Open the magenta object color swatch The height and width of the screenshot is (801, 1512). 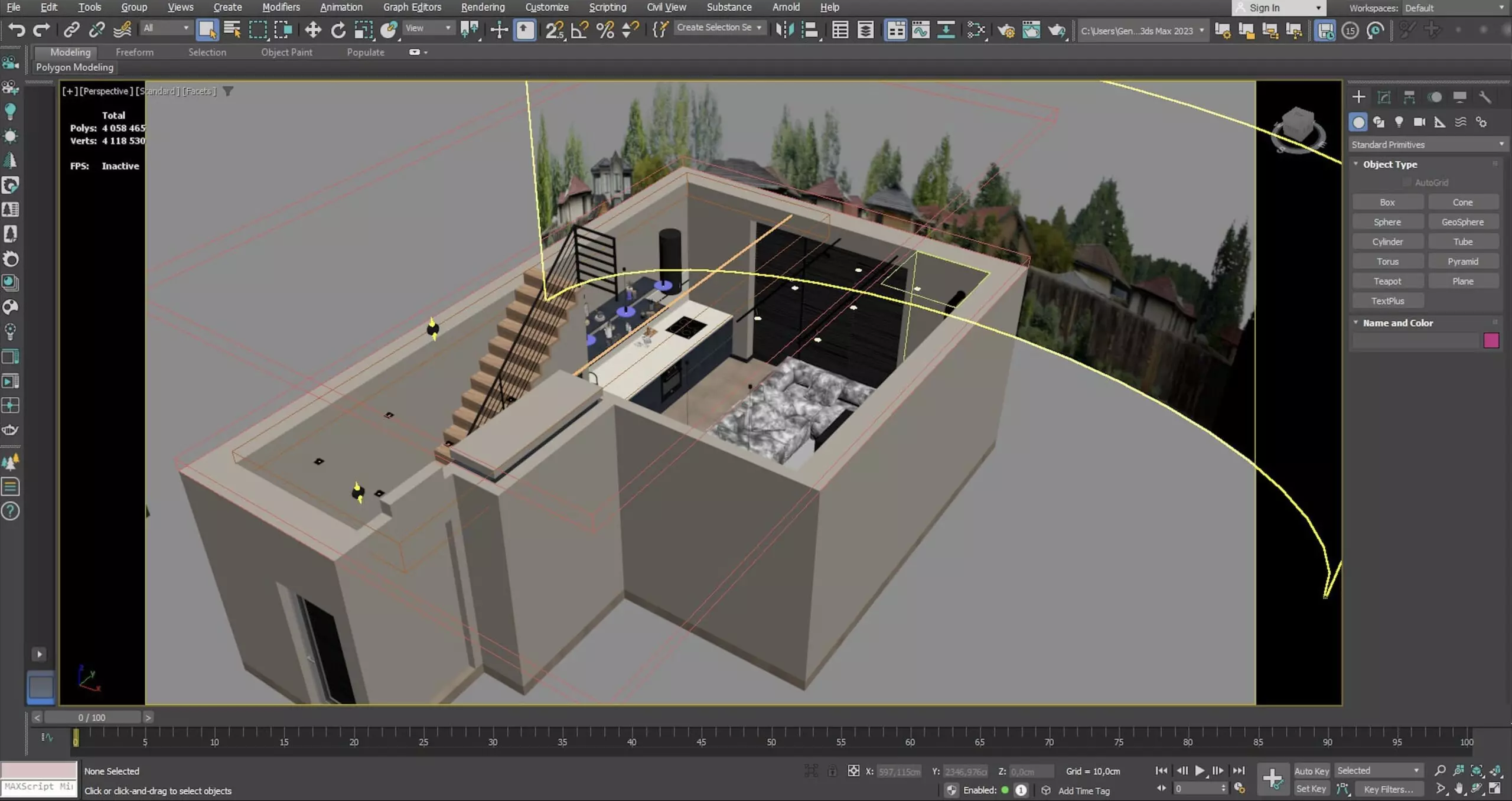[x=1491, y=340]
